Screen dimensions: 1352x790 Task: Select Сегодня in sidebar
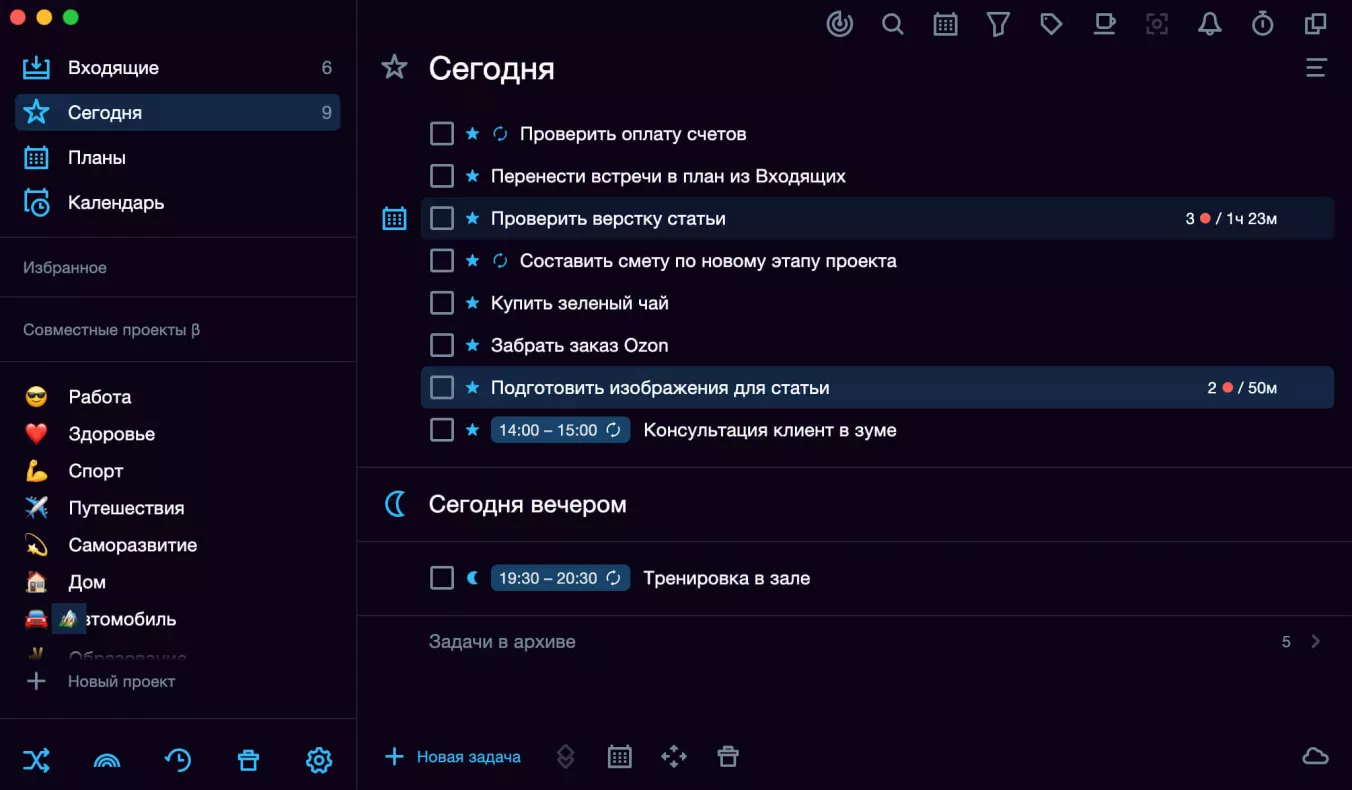pos(178,113)
